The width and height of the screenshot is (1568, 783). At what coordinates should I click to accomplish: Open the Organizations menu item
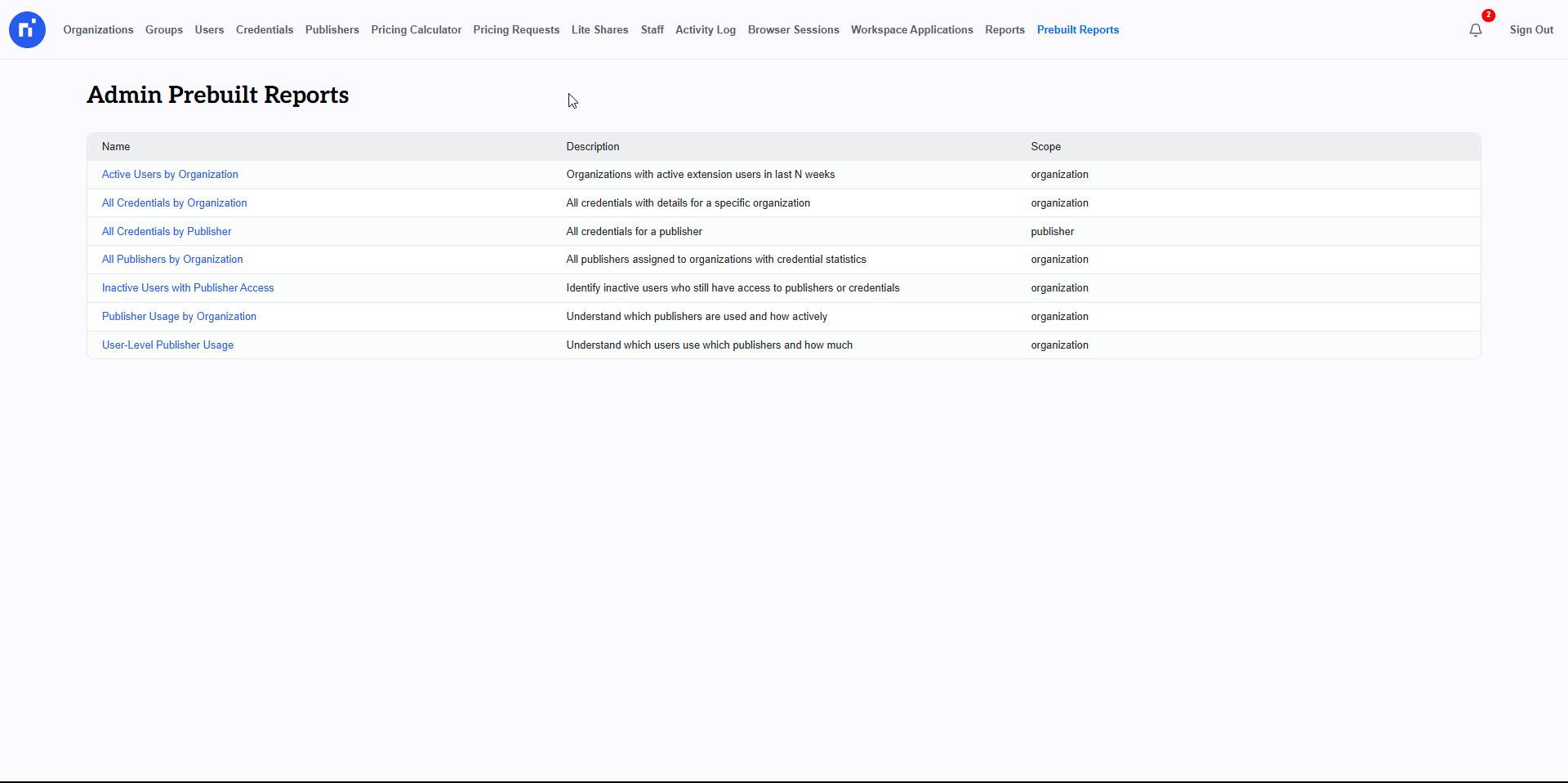[98, 30]
